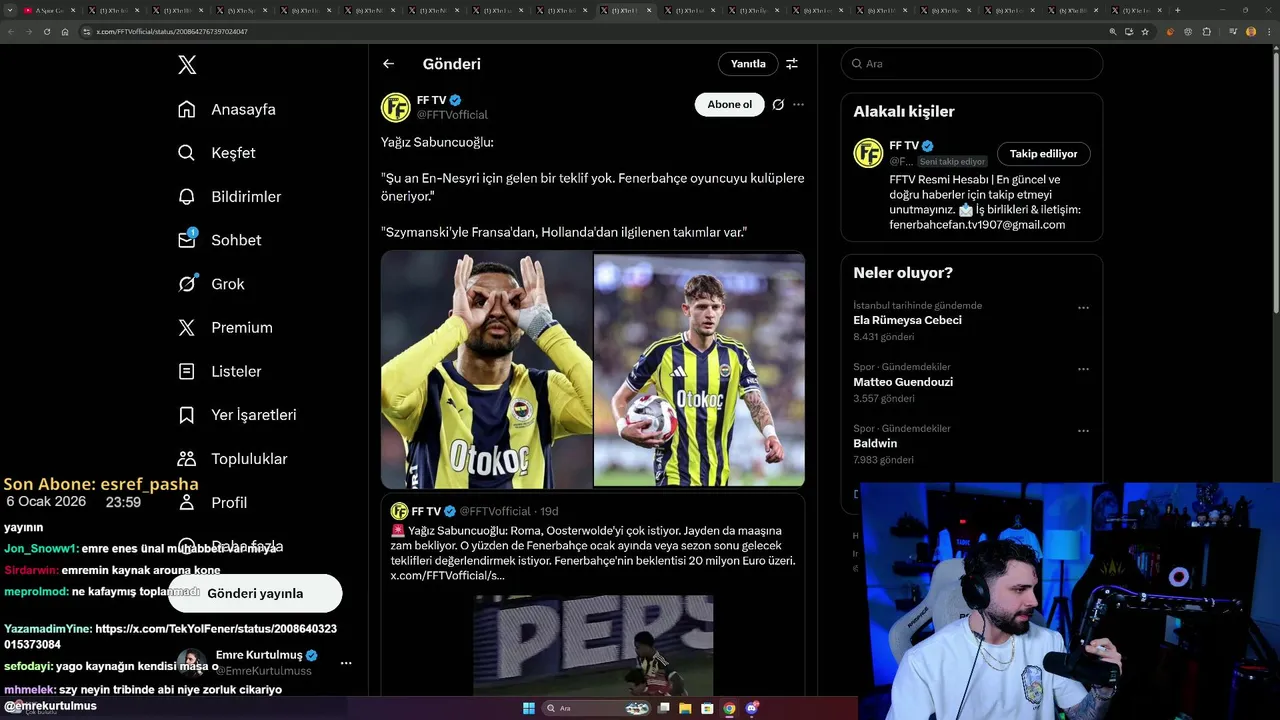Click the browser home icon

click(65, 32)
